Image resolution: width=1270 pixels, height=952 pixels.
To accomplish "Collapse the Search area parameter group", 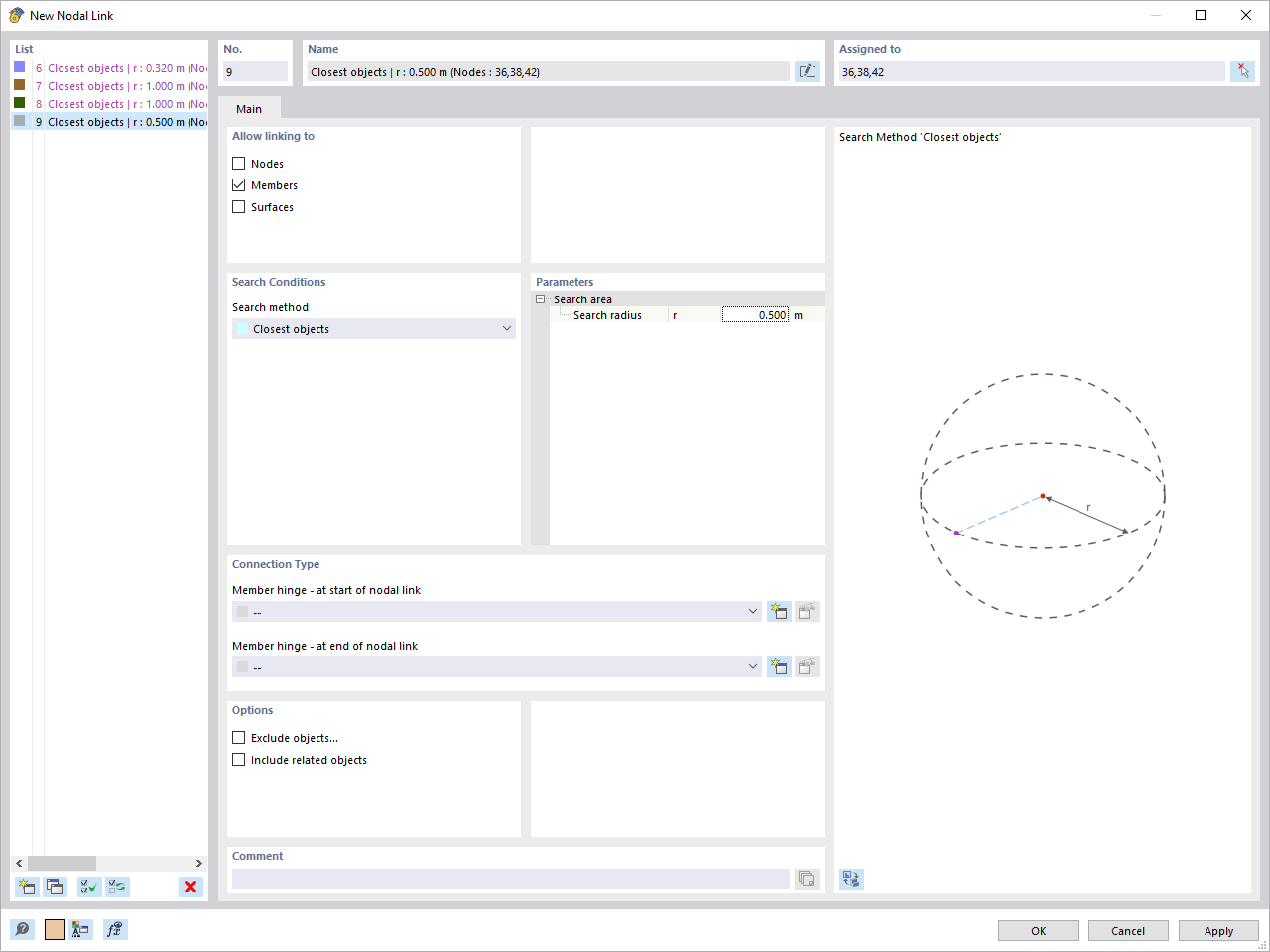I will 541,298.
